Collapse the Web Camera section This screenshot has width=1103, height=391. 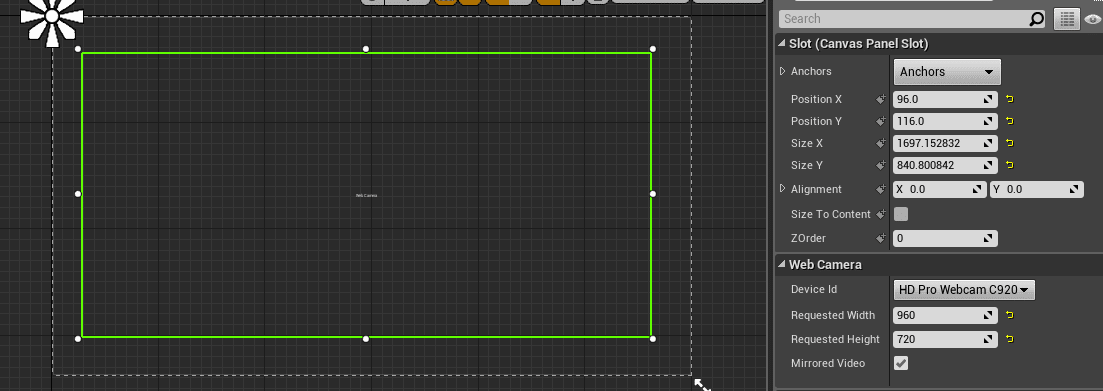pyautogui.click(x=782, y=264)
